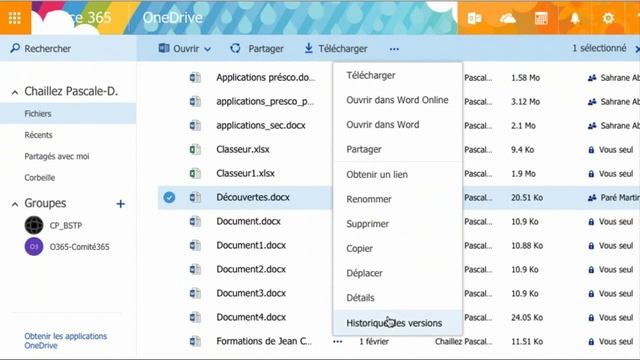Click shared icon on Découvertes.docx row
This screenshot has width=640, height=360.
592,198
